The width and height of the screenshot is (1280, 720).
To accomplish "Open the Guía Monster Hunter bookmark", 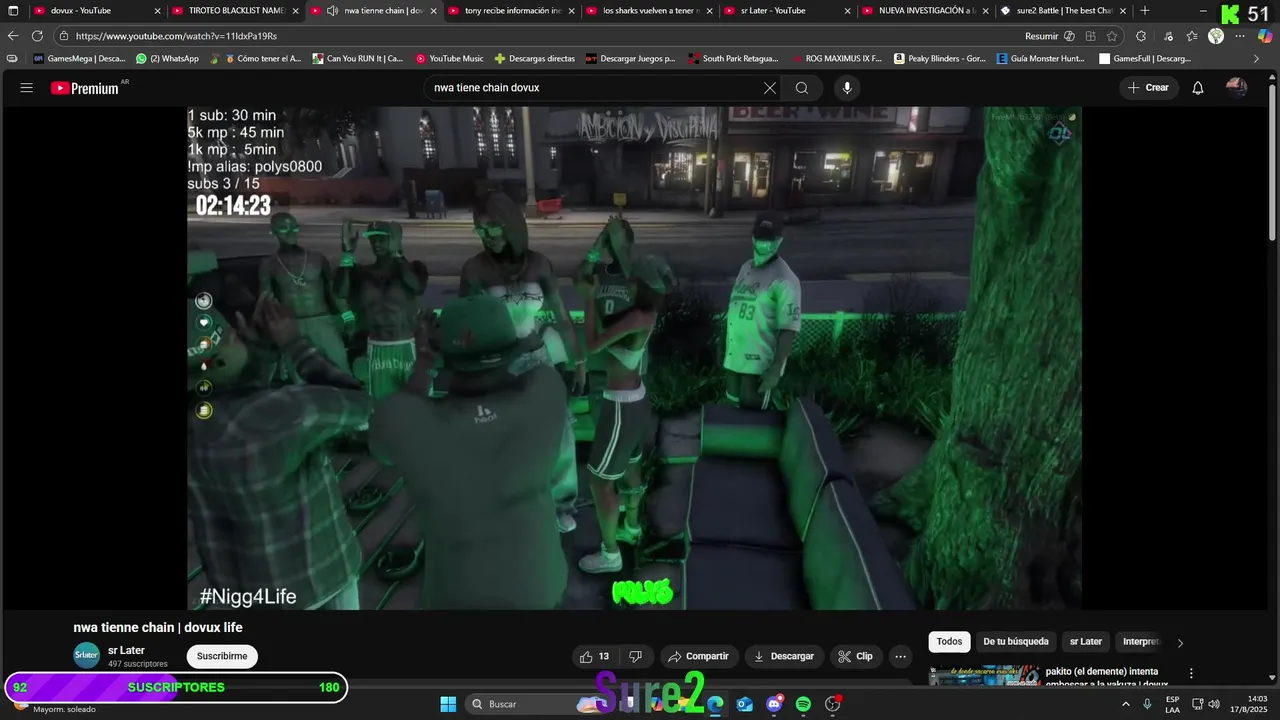I will click(x=1040, y=59).
